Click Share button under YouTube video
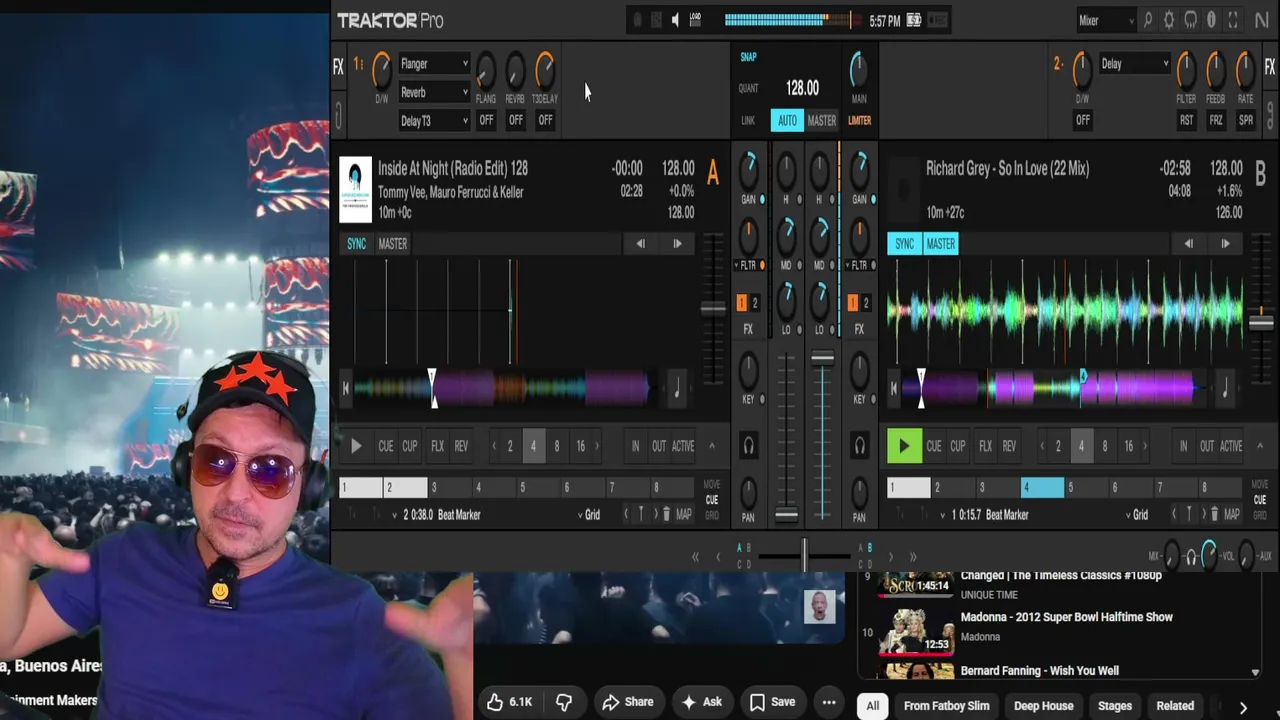Image resolution: width=1280 pixels, height=720 pixels. (x=628, y=702)
